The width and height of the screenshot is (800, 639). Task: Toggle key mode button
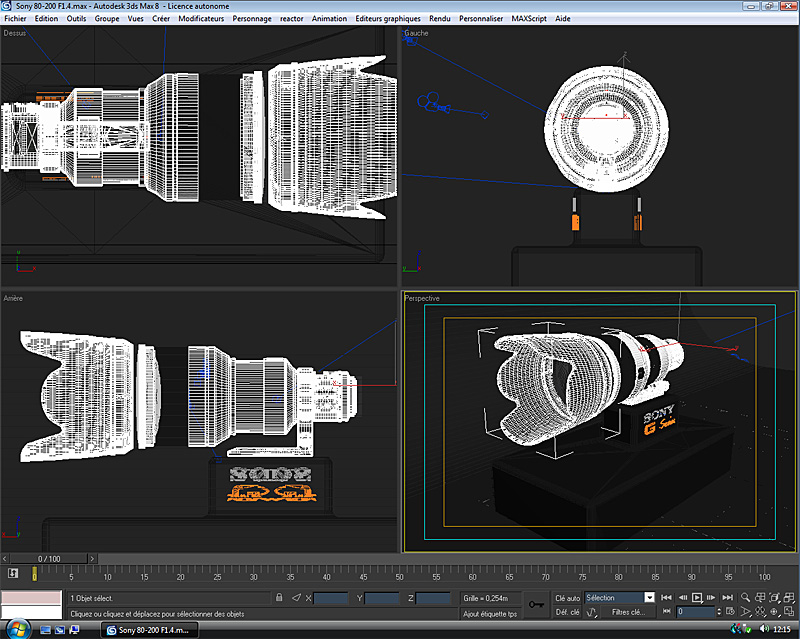pos(666,611)
